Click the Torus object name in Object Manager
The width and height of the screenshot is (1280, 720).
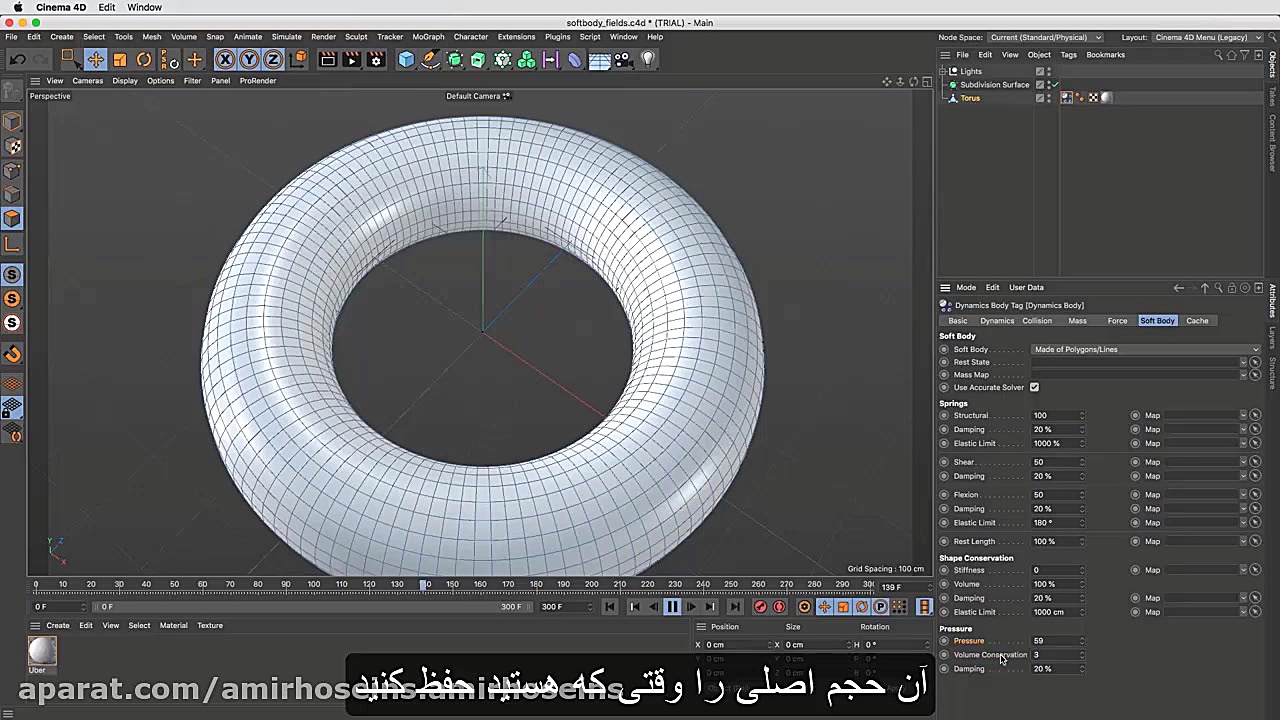pos(970,97)
